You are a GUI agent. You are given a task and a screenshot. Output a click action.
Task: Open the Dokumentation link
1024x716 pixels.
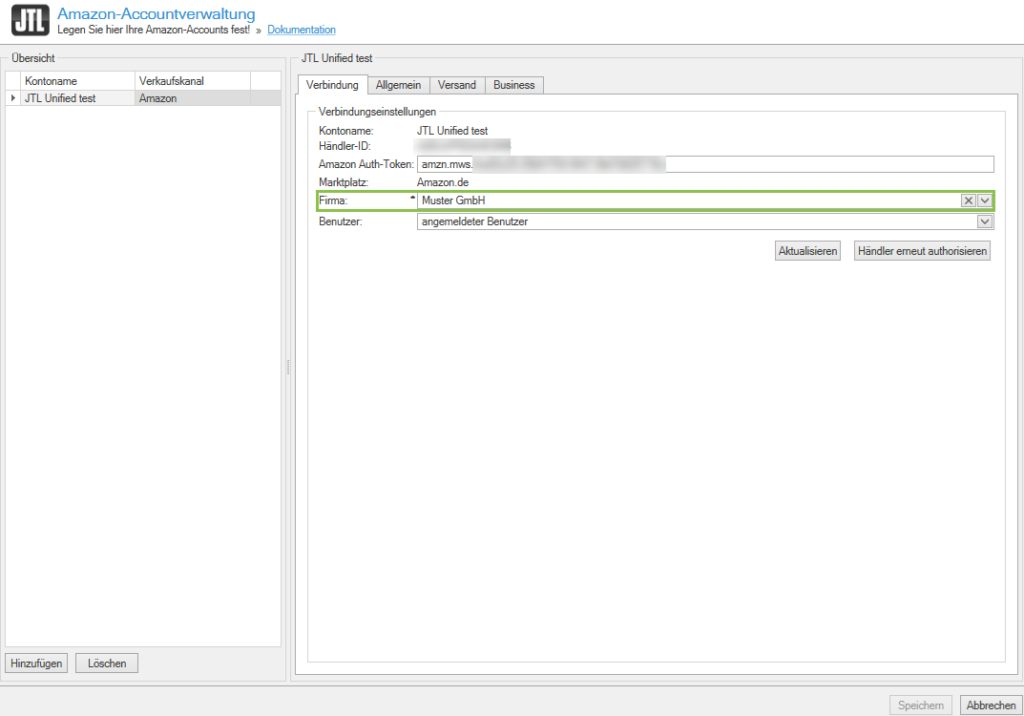pos(301,30)
